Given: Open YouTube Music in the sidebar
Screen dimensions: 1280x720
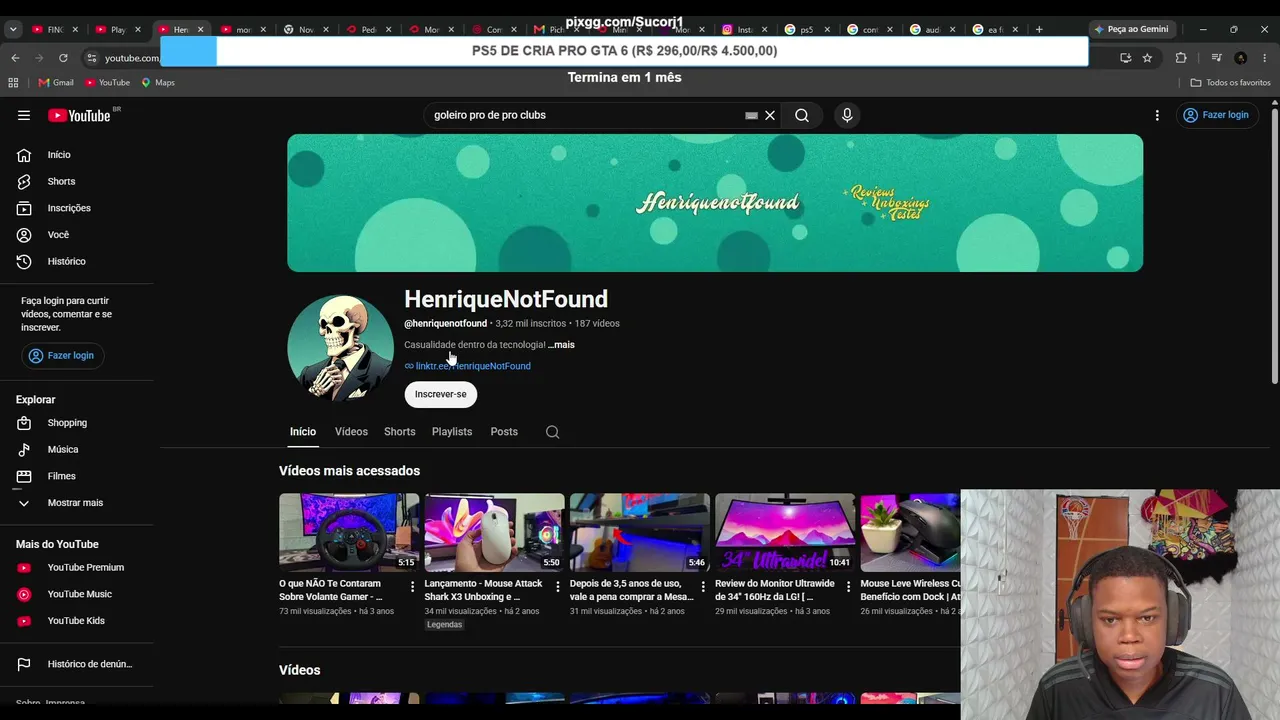Looking at the screenshot, I should coord(78,594).
